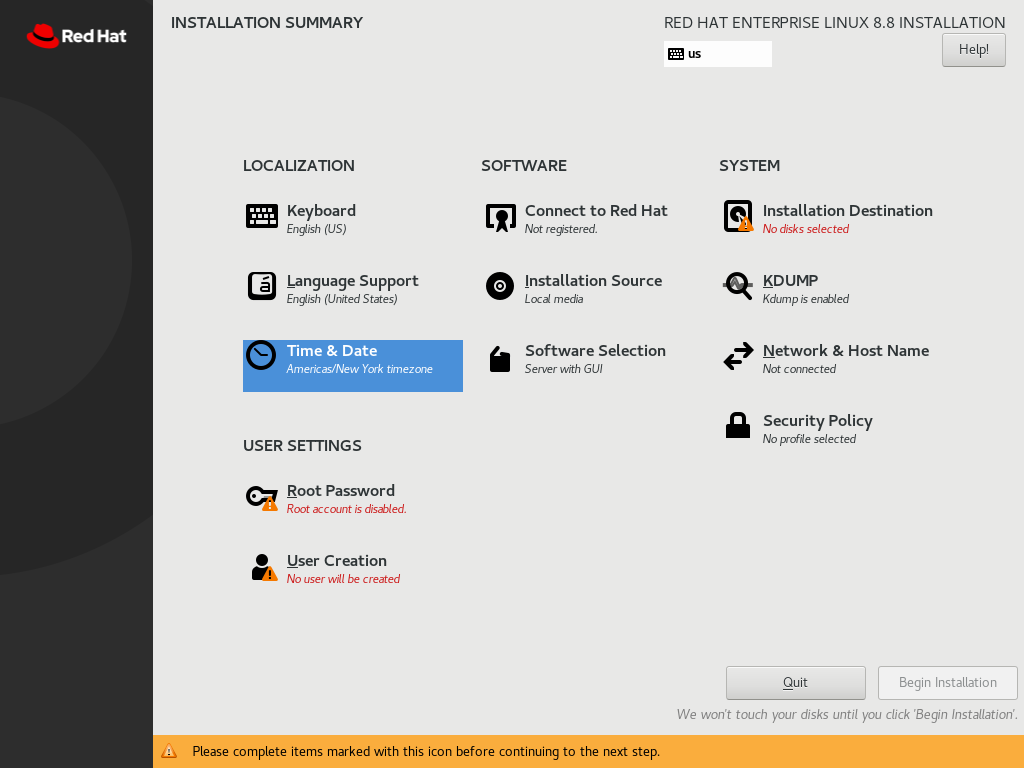Viewport: 1024px width, 768px height.
Task: Click the Installation Source disc icon
Action: coord(500,287)
